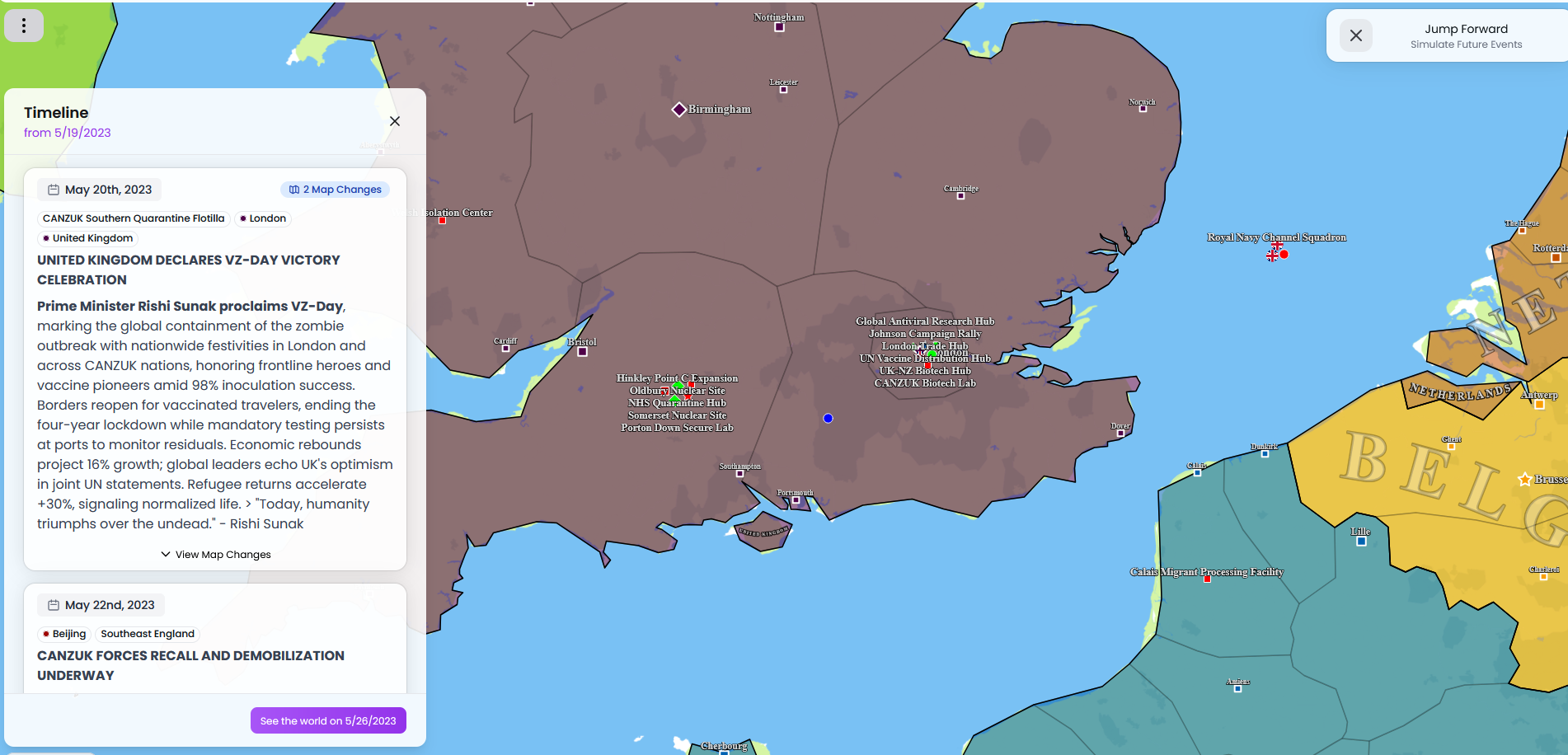Image resolution: width=1568 pixels, height=755 pixels.
Task: Click the Hinkley Point C Expansion label
Action: tap(677, 378)
